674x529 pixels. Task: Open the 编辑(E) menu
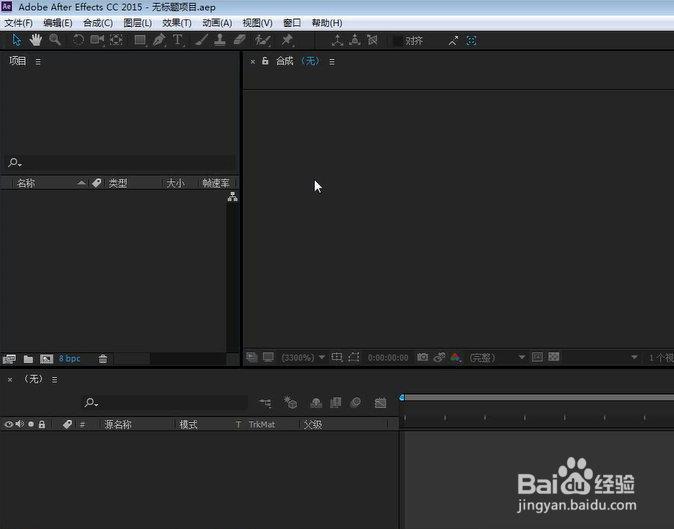point(58,23)
